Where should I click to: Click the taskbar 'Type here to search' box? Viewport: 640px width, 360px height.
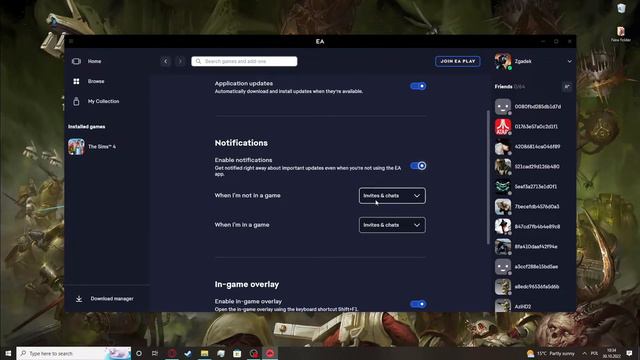74,353
